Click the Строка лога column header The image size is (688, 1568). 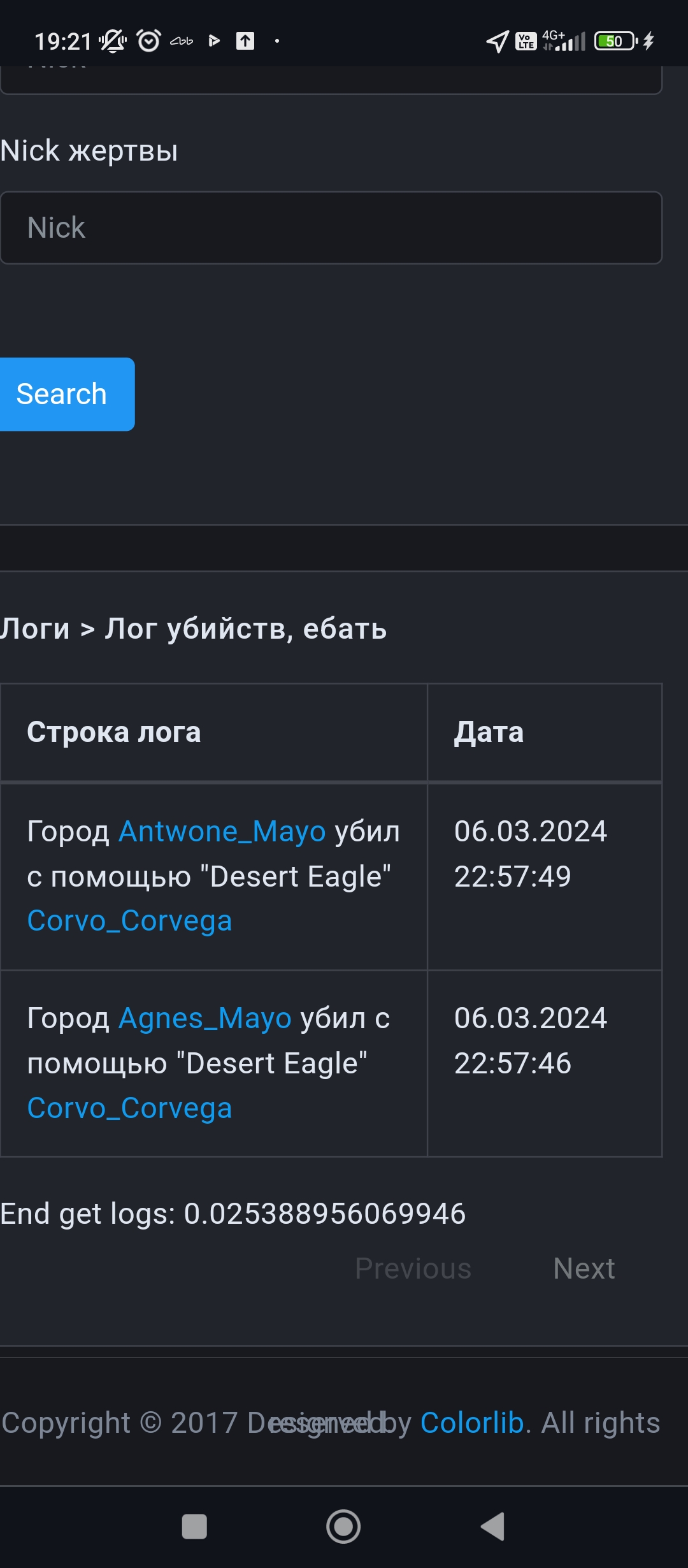tap(114, 732)
